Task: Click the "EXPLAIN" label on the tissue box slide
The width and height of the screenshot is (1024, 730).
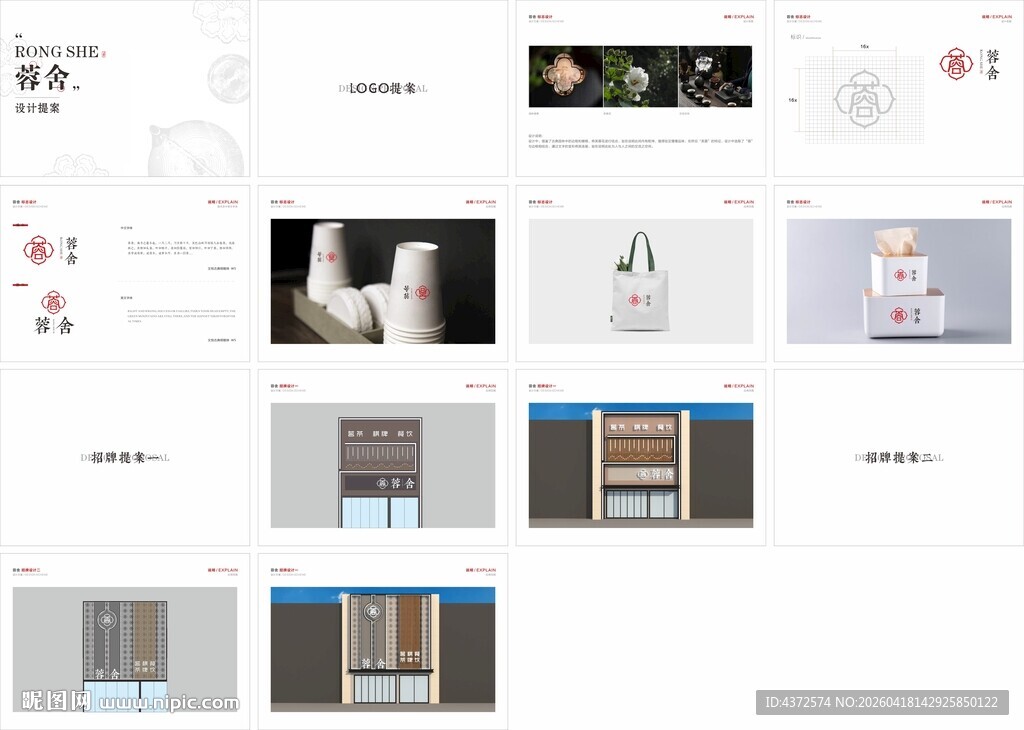Action: [1001, 202]
